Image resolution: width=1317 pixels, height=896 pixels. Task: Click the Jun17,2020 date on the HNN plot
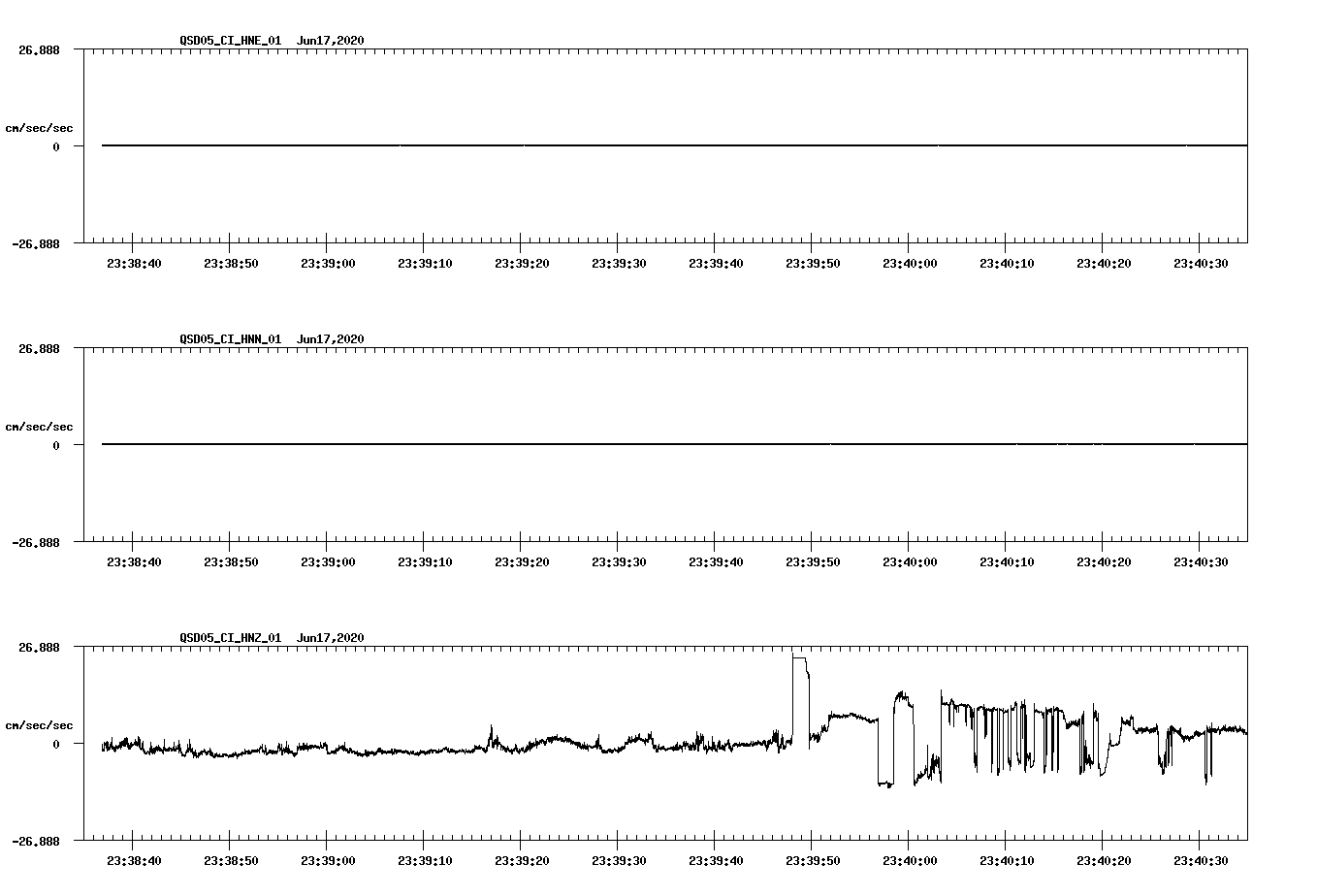click(331, 339)
